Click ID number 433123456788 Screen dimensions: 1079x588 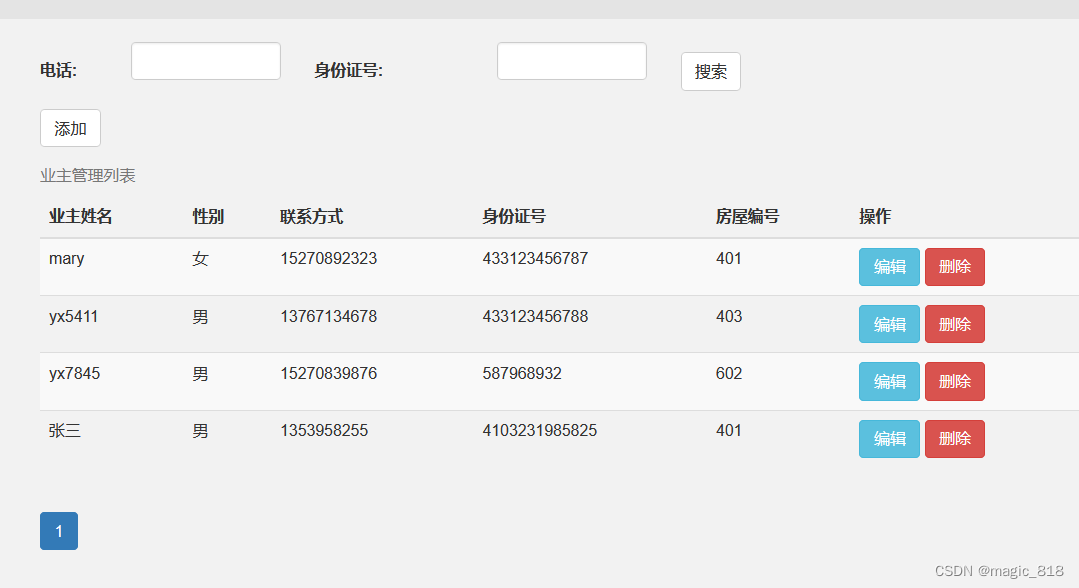click(535, 316)
